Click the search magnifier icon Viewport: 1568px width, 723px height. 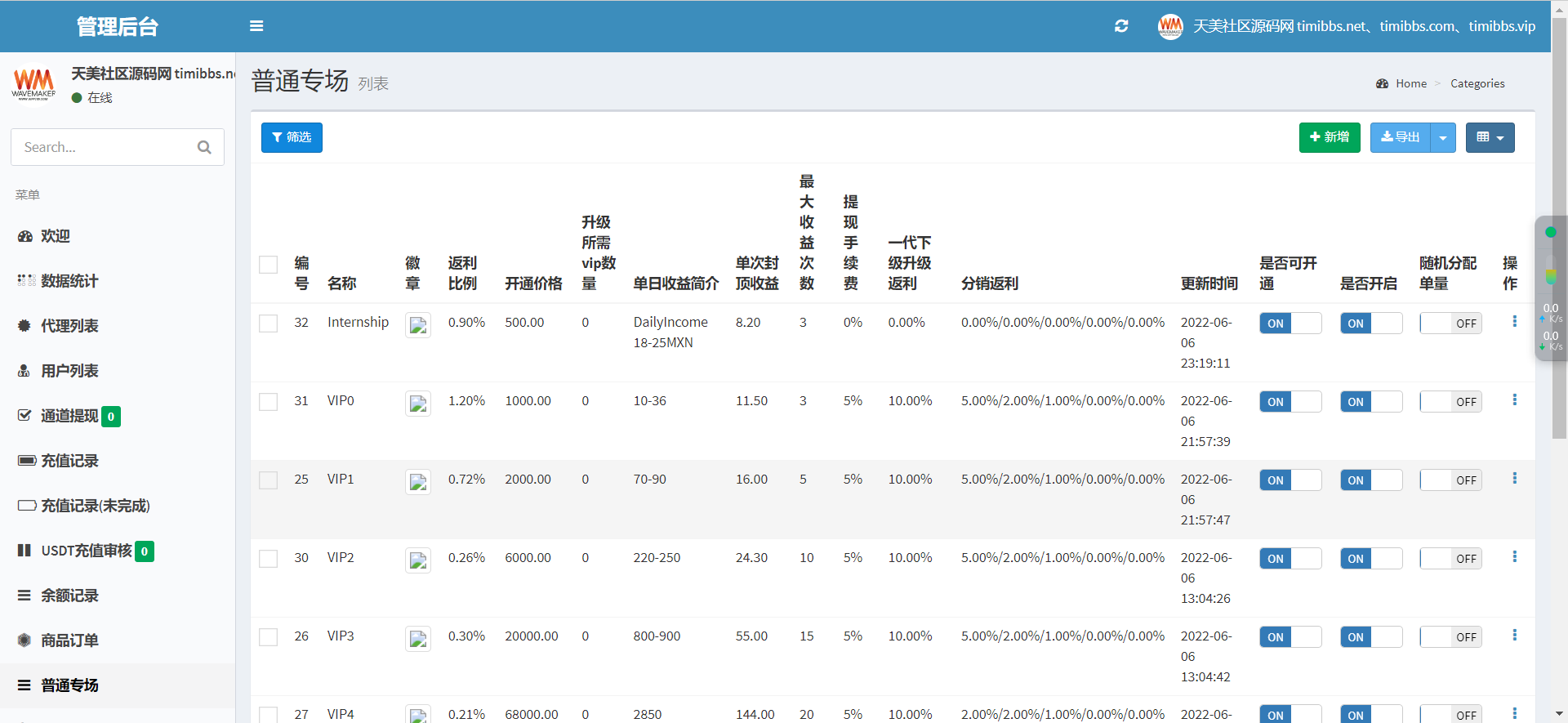point(204,147)
